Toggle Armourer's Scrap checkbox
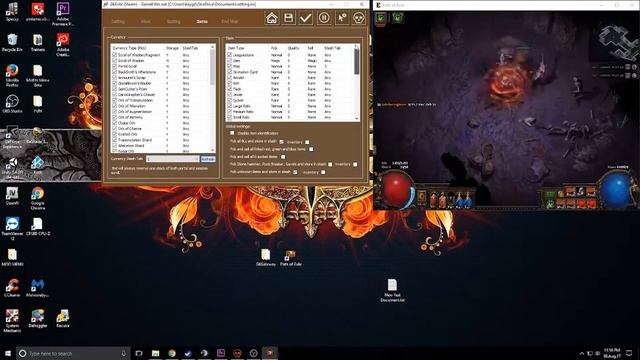This screenshot has width=640, height=360. pos(115,77)
